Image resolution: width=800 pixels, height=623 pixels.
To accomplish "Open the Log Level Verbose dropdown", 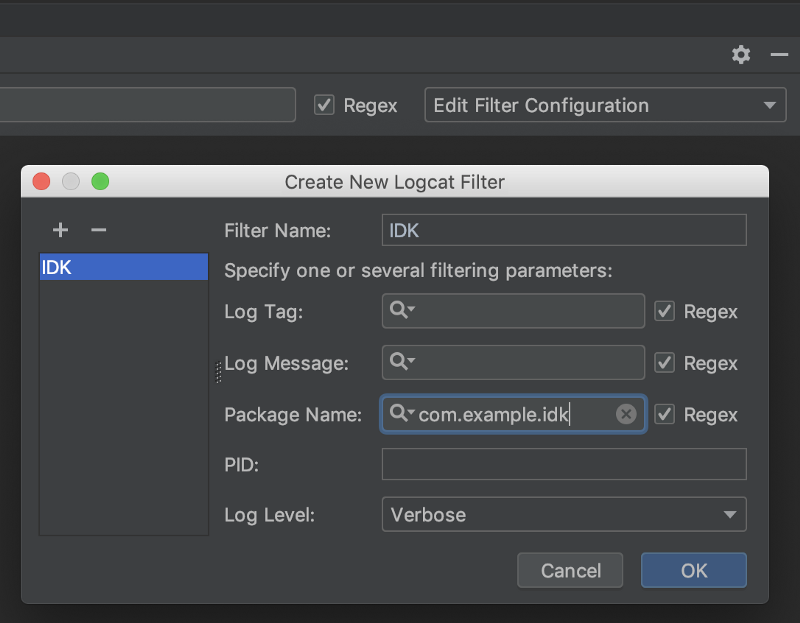I will (x=564, y=515).
